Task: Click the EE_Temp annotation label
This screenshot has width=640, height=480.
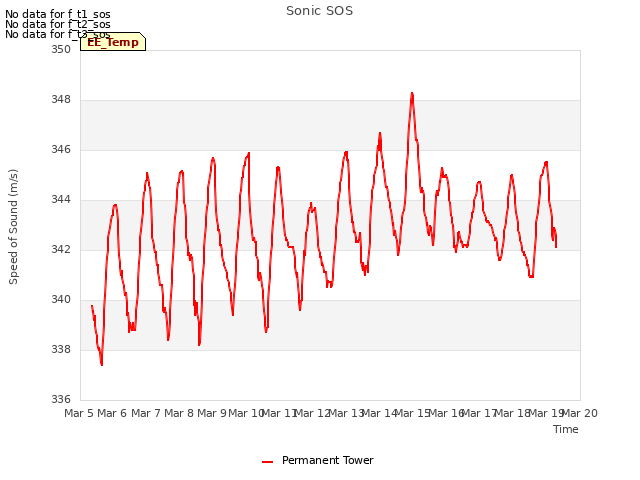Action: [113, 42]
